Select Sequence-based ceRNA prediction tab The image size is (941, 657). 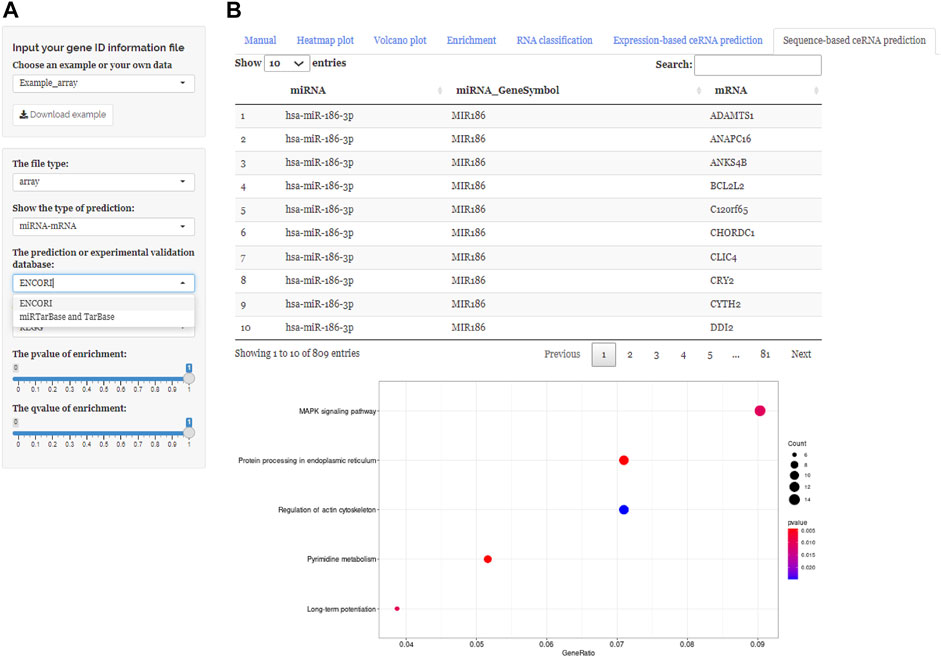point(854,41)
